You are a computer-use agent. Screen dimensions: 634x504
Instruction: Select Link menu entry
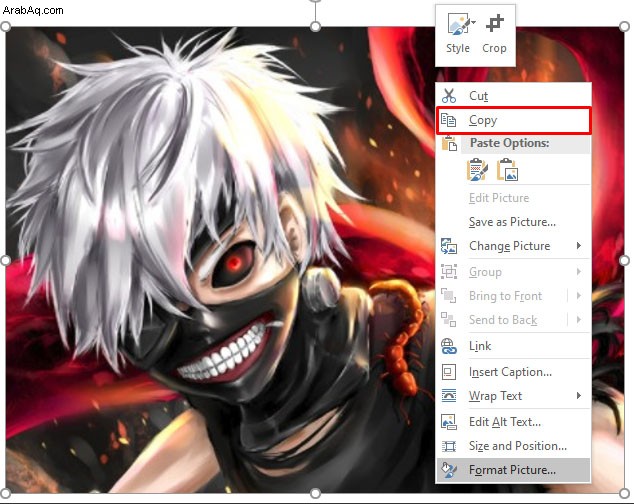[x=513, y=346]
